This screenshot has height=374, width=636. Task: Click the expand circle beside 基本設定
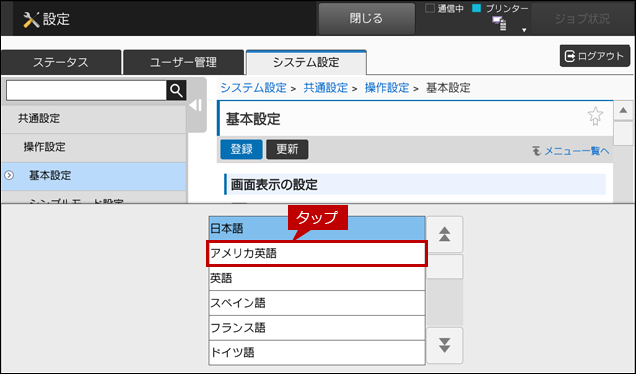point(9,175)
